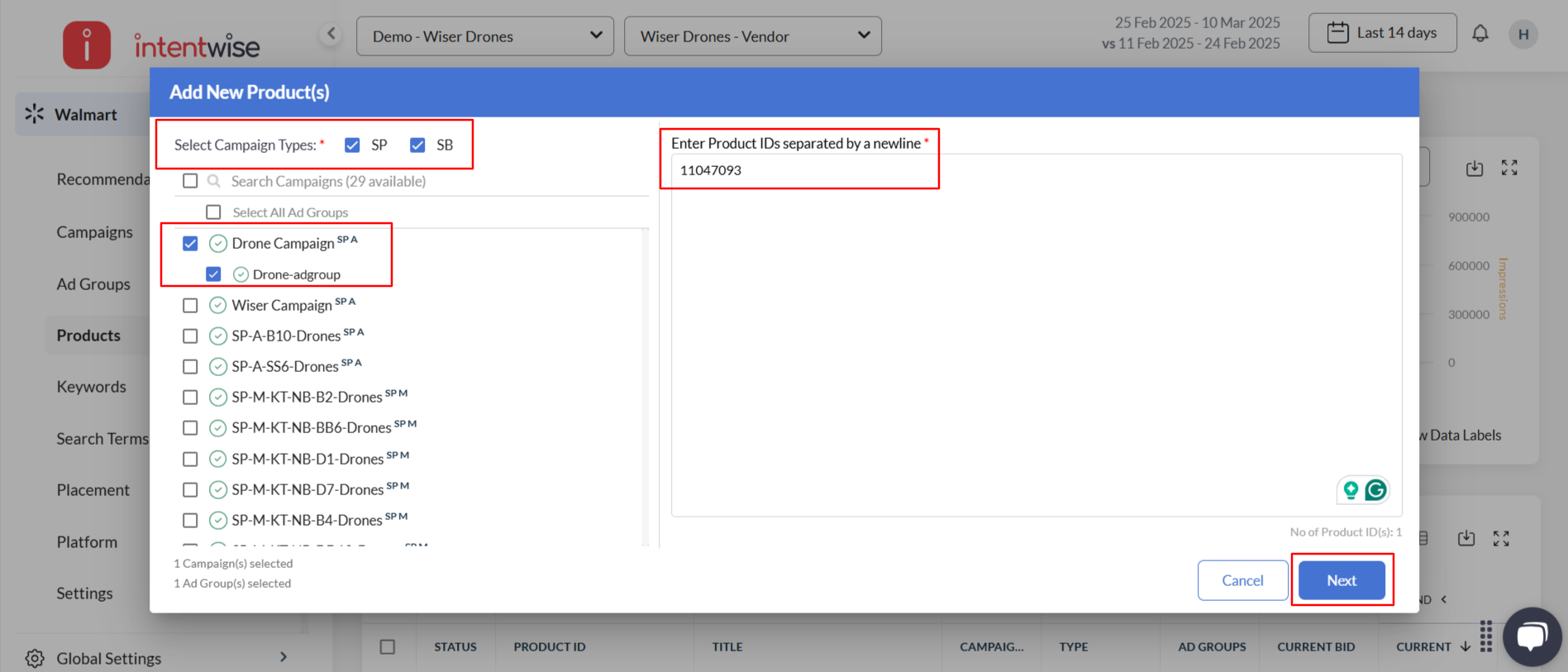Screen dimensions: 1568x672
Task: Click the PRODUCT ID column header
Action: [x=550, y=646]
